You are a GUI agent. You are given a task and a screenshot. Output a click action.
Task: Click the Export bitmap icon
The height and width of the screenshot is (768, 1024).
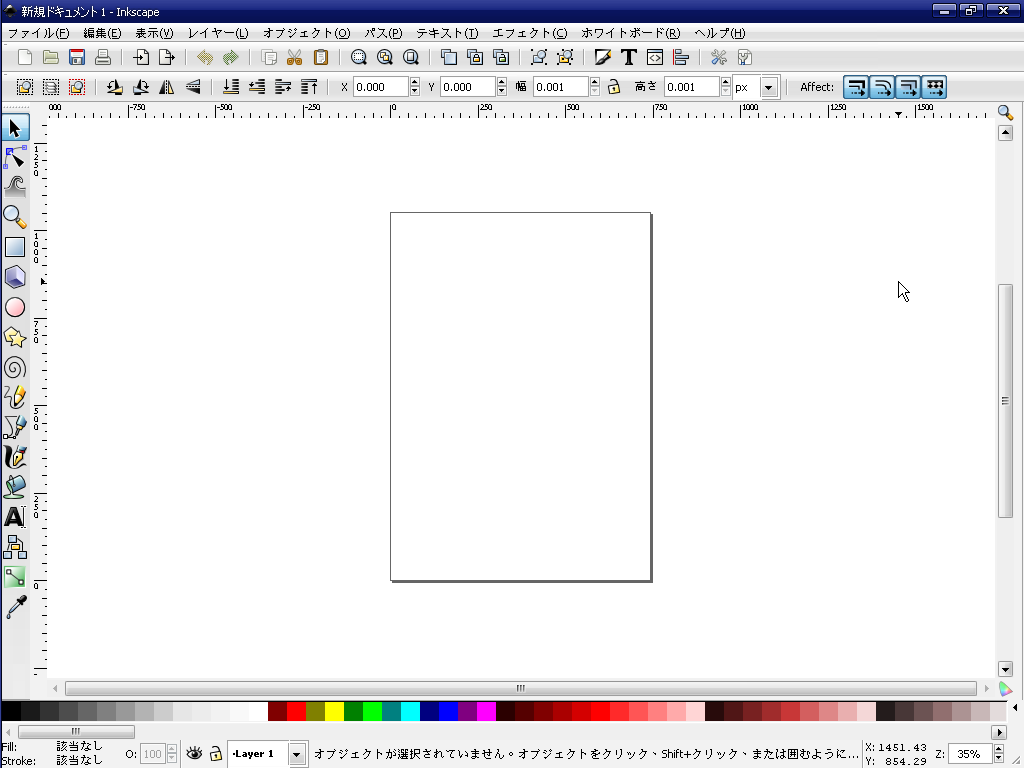(167, 57)
